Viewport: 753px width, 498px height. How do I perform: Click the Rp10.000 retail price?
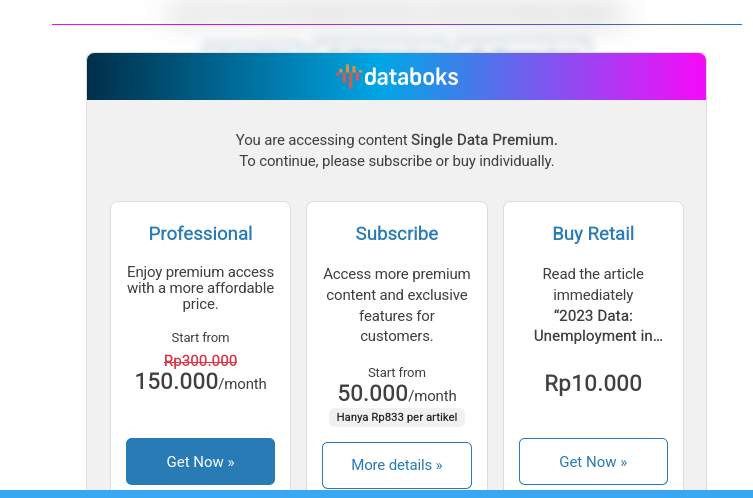click(x=593, y=383)
